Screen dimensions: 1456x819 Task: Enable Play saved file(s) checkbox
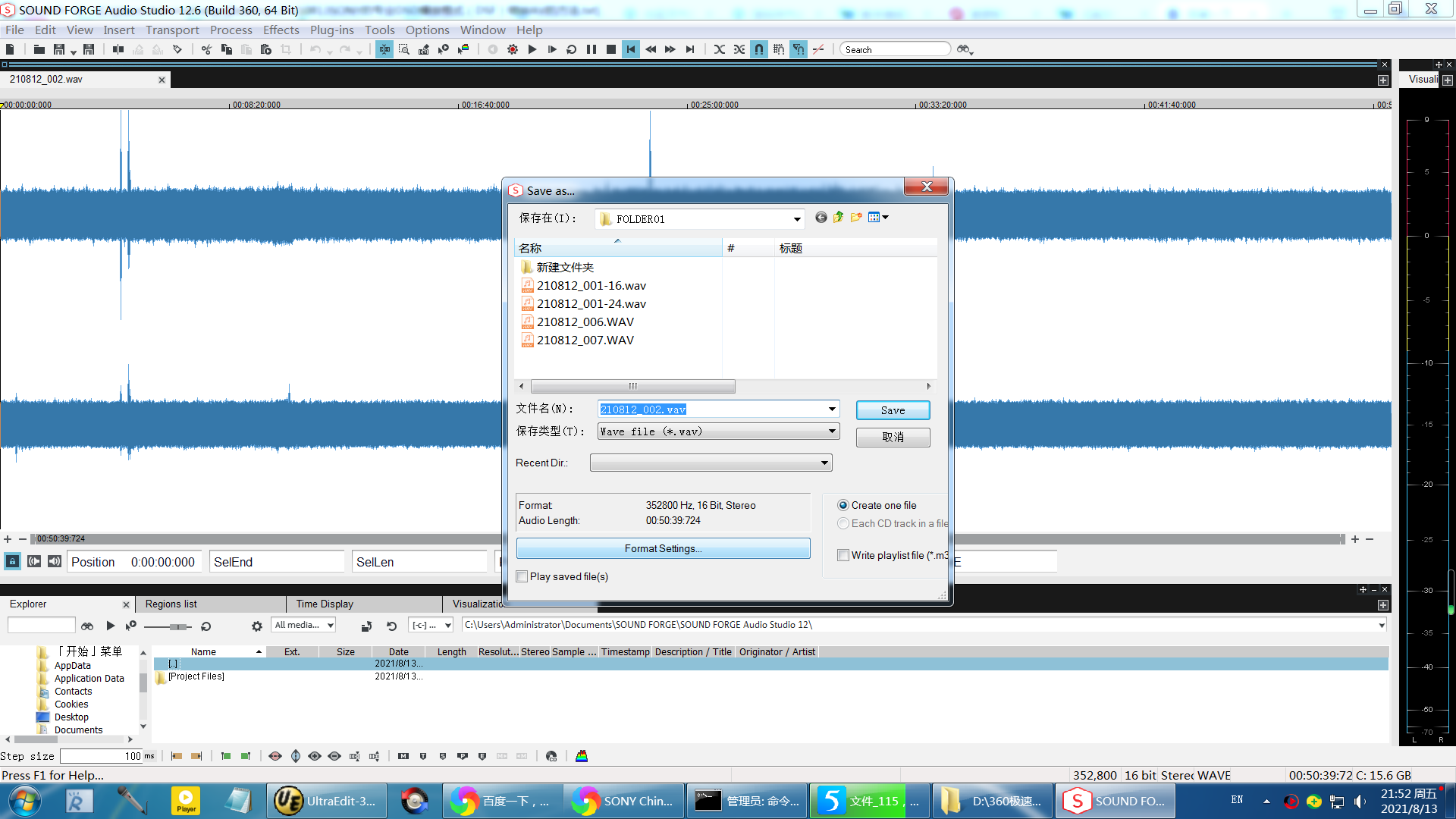[x=522, y=576]
